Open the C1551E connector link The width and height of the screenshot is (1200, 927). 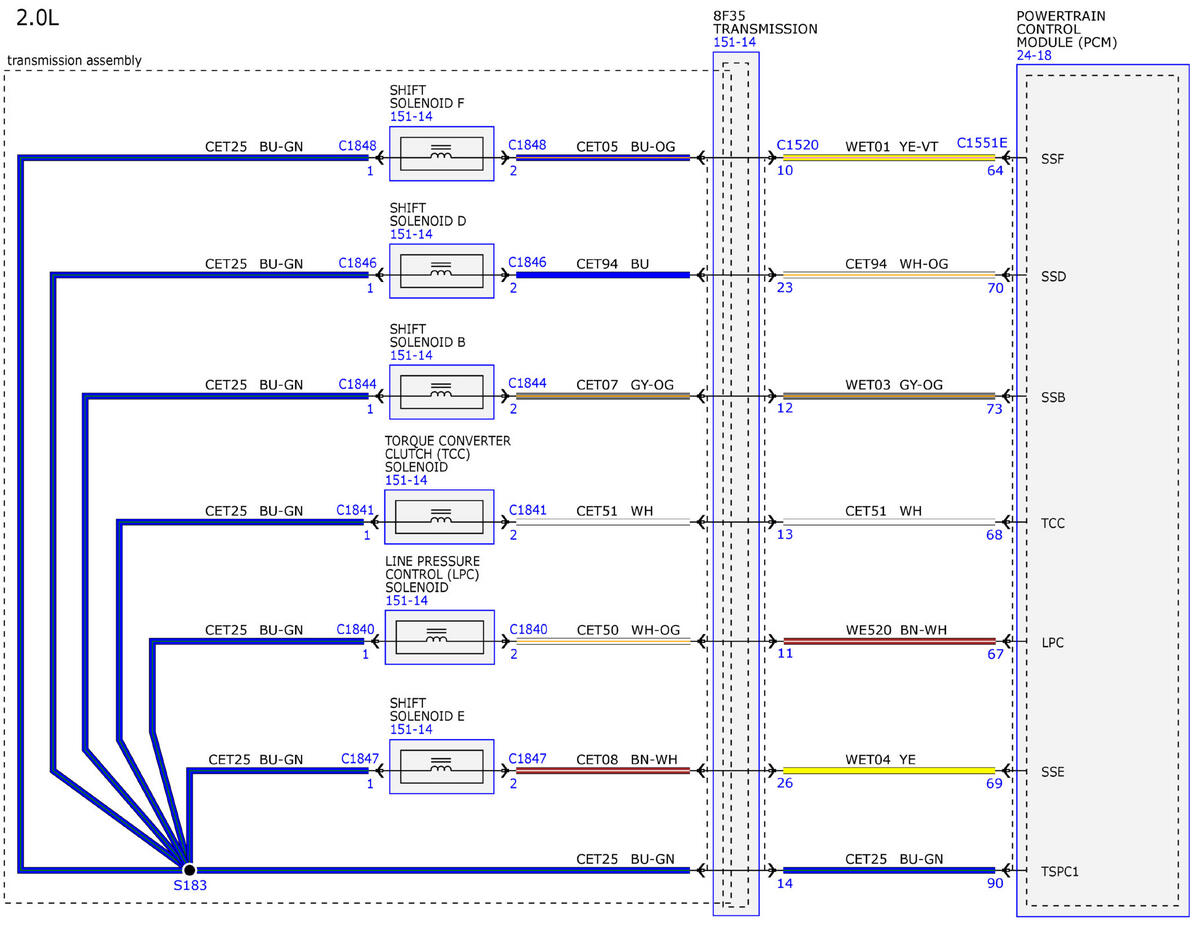tap(982, 143)
